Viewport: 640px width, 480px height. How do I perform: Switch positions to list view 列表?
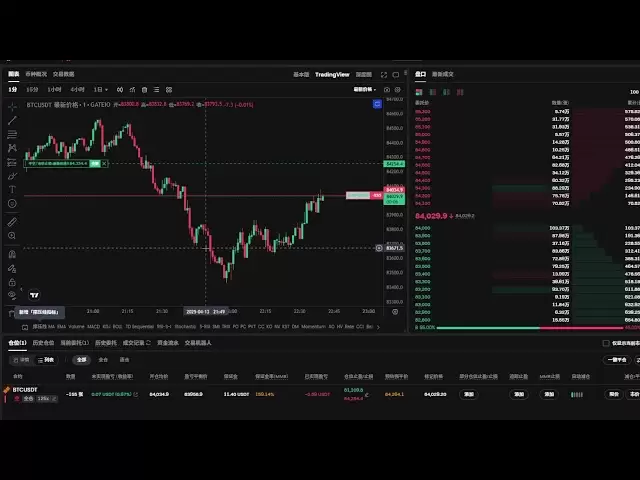pos(46,360)
